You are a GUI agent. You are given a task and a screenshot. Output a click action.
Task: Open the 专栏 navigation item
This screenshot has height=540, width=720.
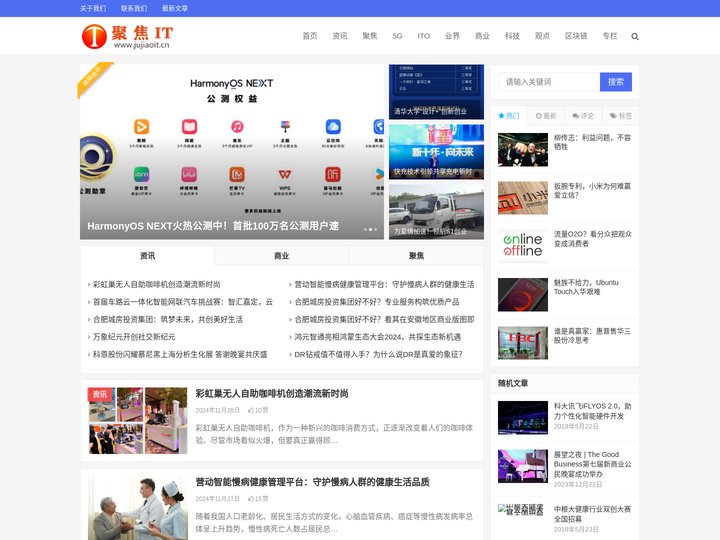610,36
